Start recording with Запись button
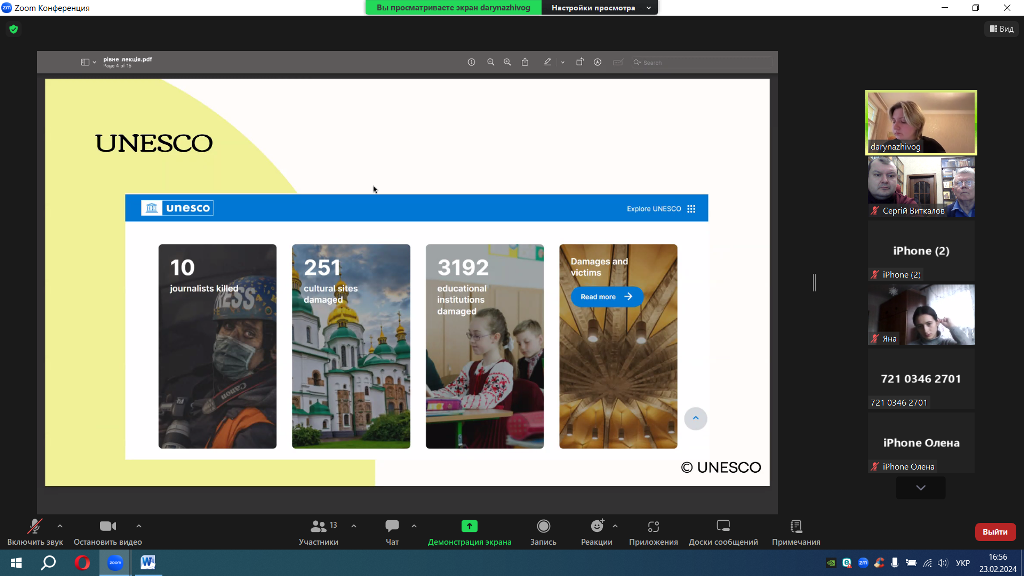This screenshot has height=576, width=1024. 543,532
